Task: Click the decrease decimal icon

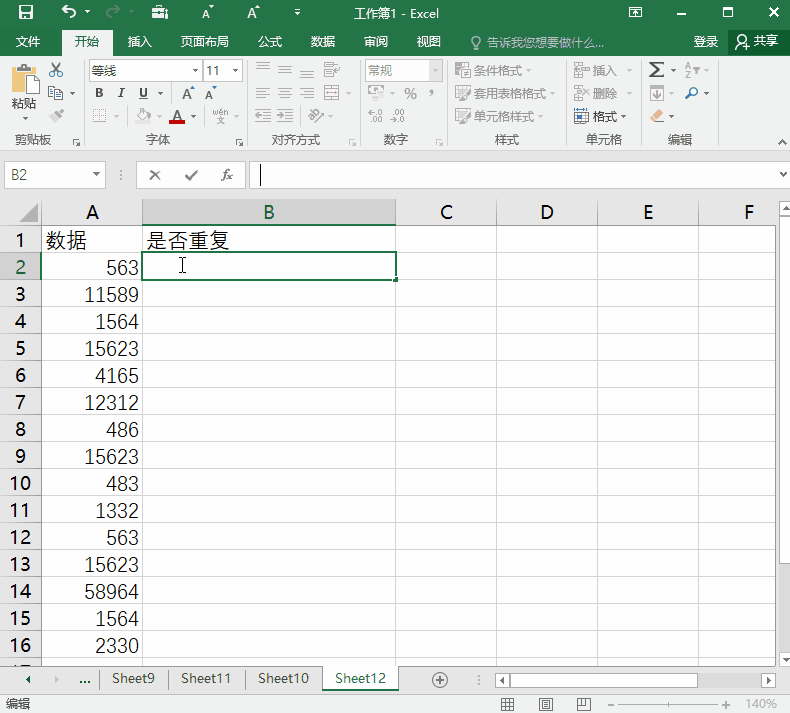Action: [398, 116]
